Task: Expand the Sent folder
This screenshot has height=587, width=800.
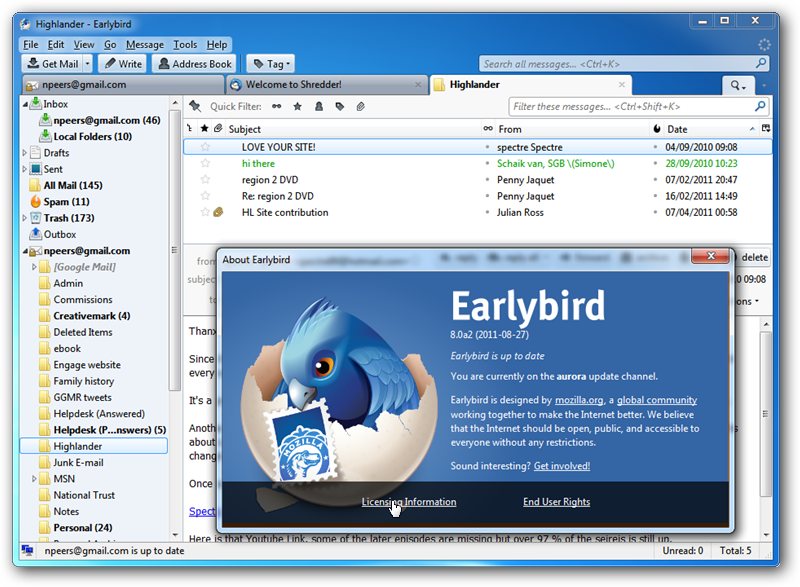Action: (x=25, y=169)
